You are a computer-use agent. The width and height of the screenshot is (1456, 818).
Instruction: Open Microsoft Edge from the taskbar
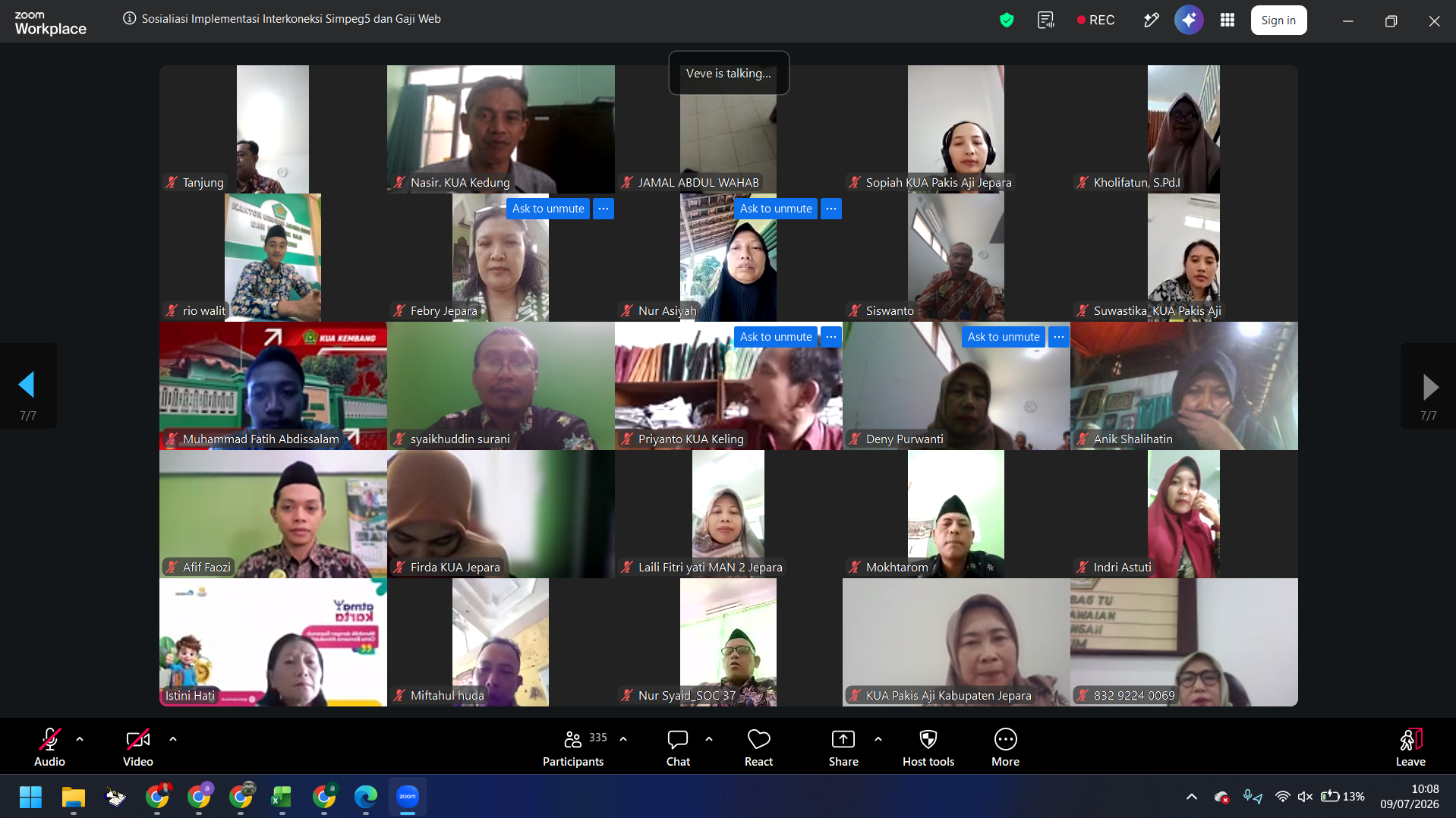[366, 797]
